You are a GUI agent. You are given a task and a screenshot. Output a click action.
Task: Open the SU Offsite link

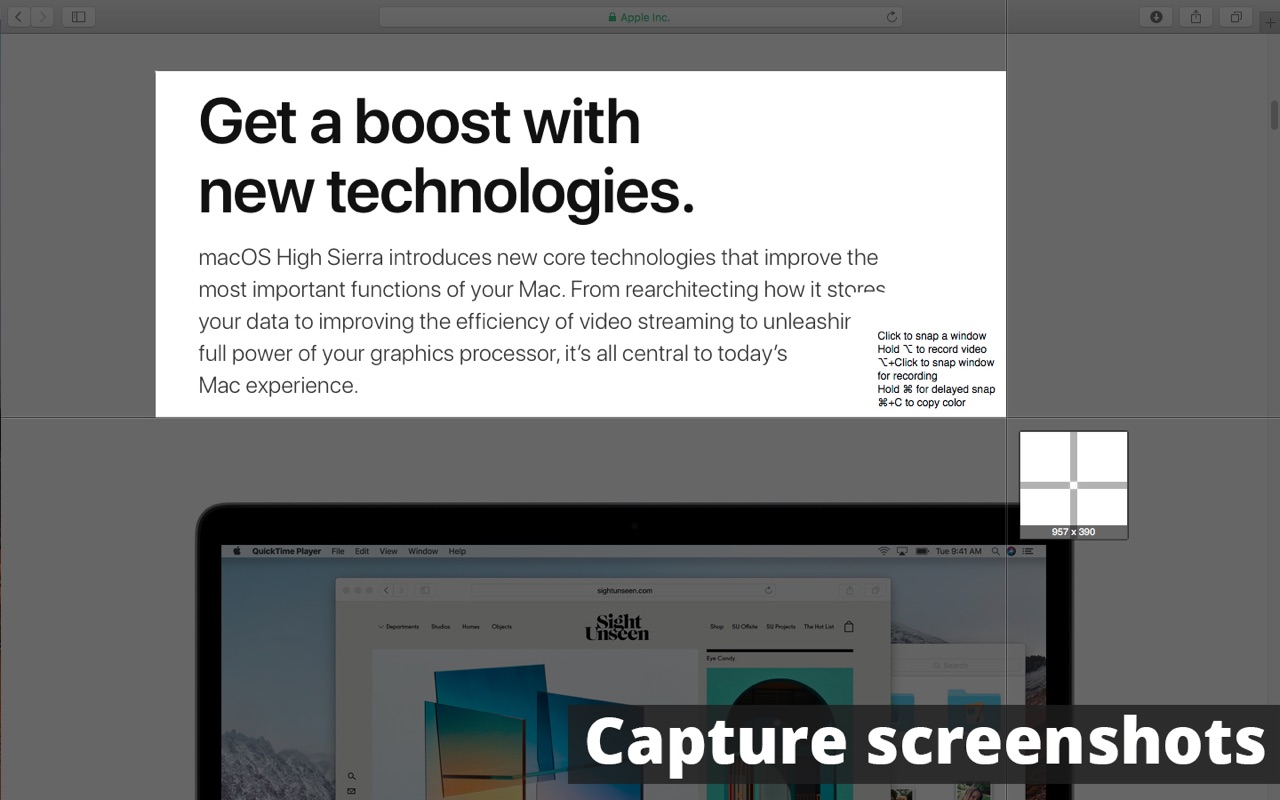point(744,627)
